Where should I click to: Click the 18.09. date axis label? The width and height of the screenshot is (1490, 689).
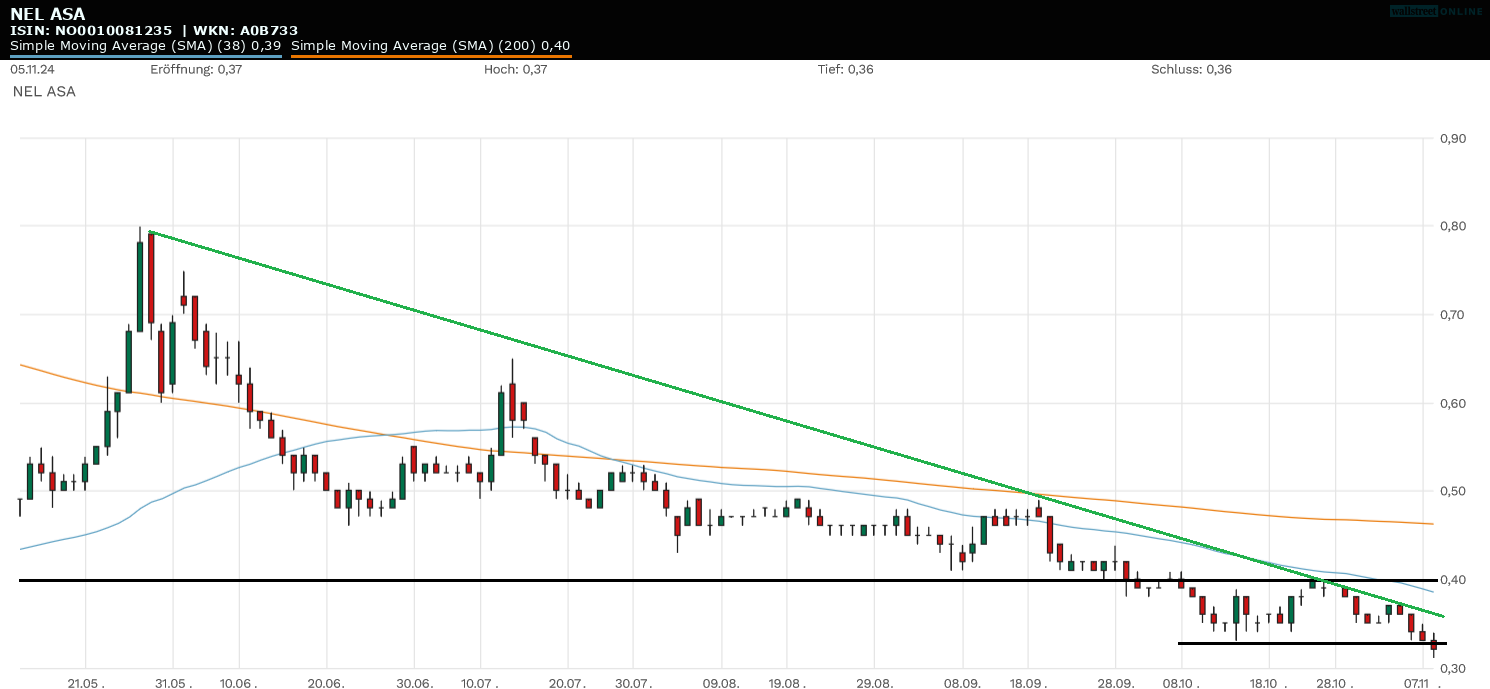1028,682
